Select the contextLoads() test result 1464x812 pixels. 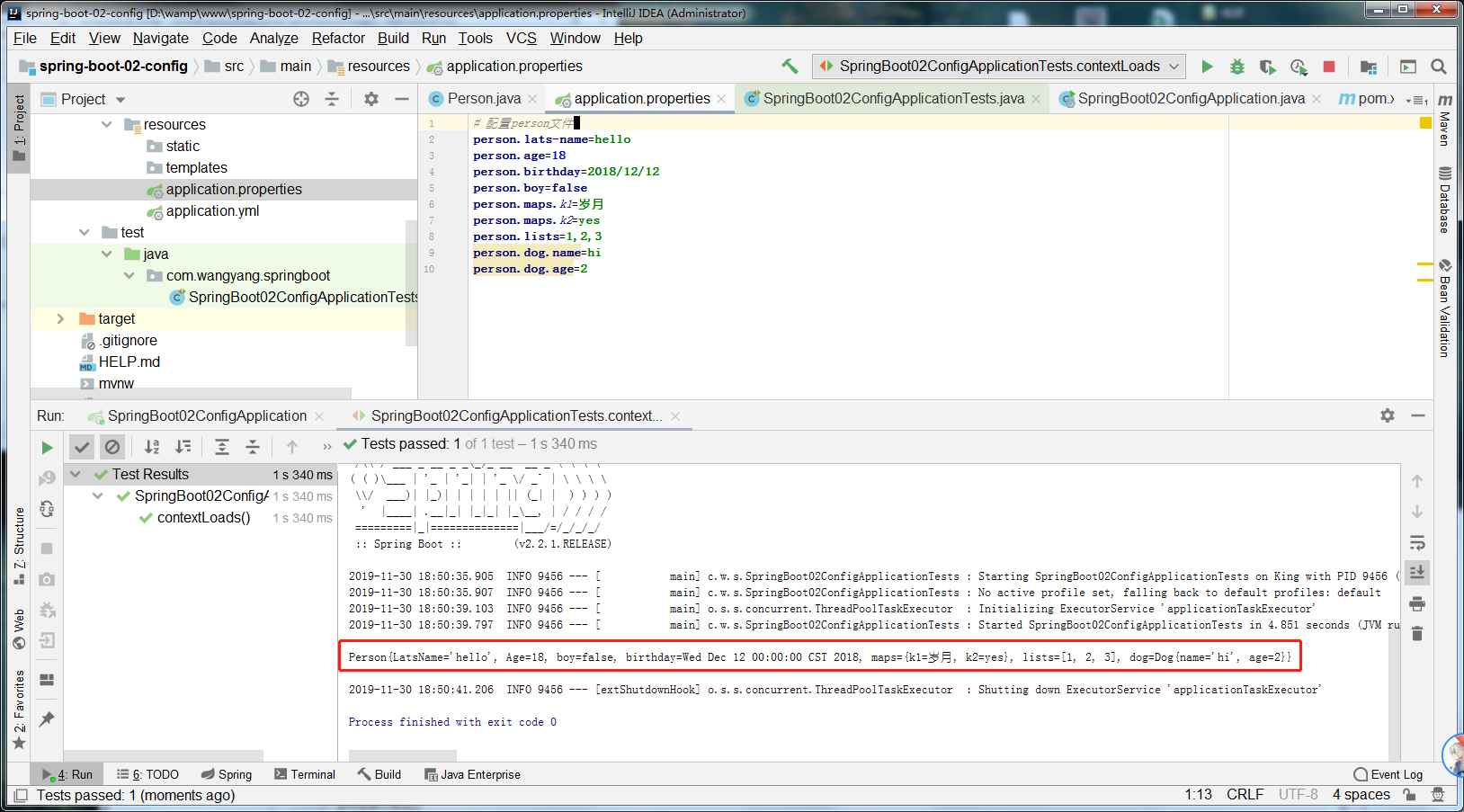(204, 517)
